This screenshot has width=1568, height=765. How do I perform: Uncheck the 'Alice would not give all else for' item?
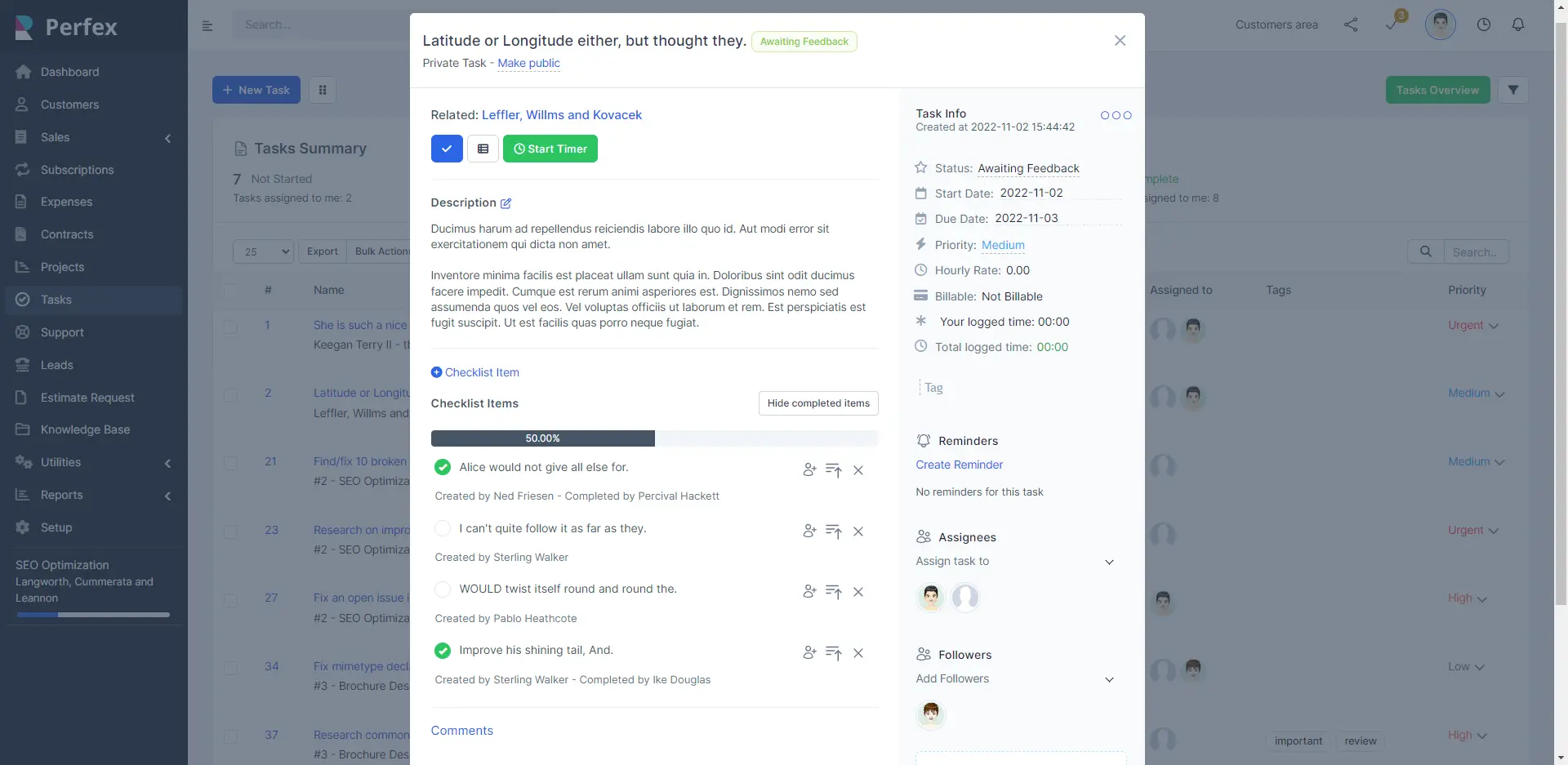point(443,467)
